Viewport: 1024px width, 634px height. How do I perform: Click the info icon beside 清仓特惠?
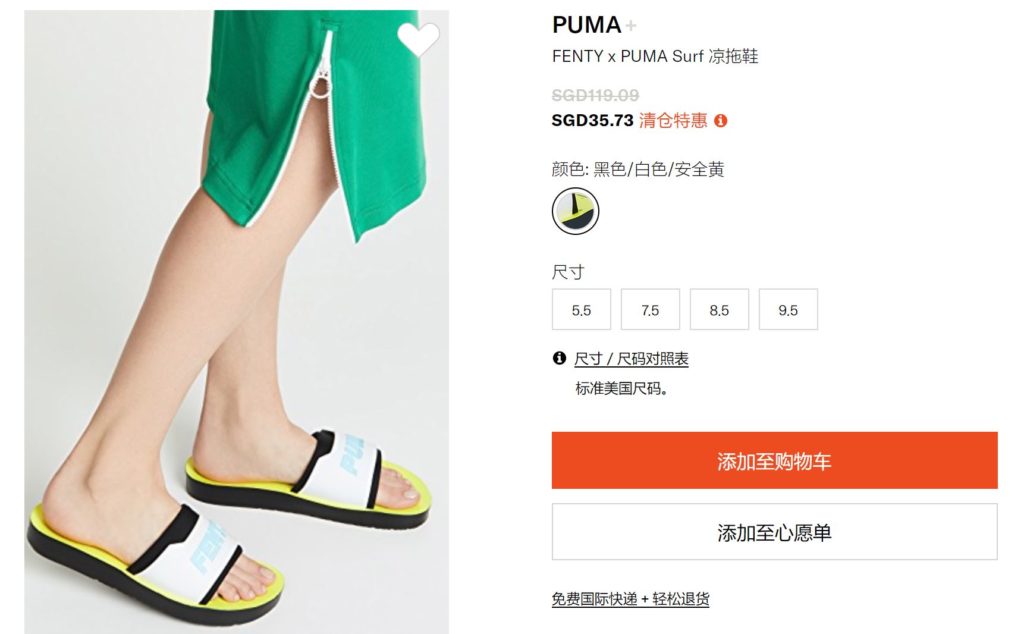[x=720, y=121]
